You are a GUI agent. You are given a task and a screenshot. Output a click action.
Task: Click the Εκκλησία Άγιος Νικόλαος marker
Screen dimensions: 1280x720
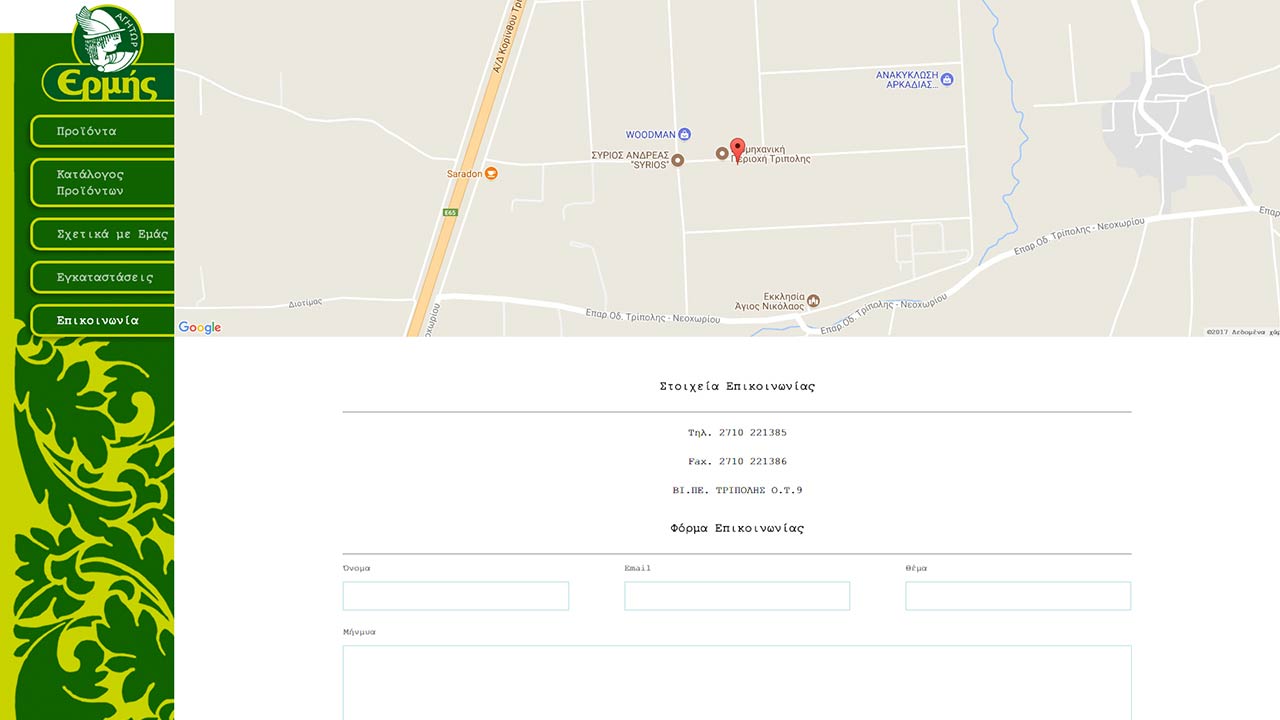pyautogui.click(x=813, y=301)
